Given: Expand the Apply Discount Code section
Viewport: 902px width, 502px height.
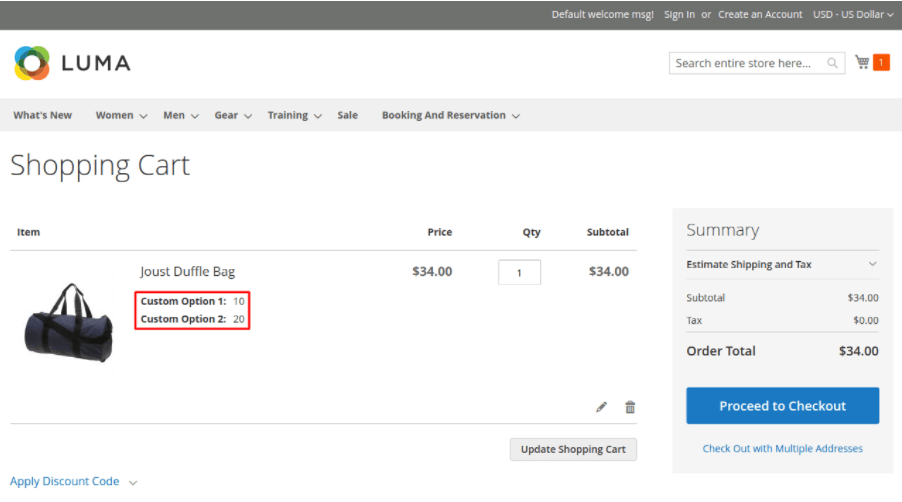Looking at the screenshot, I should (x=74, y=481).
